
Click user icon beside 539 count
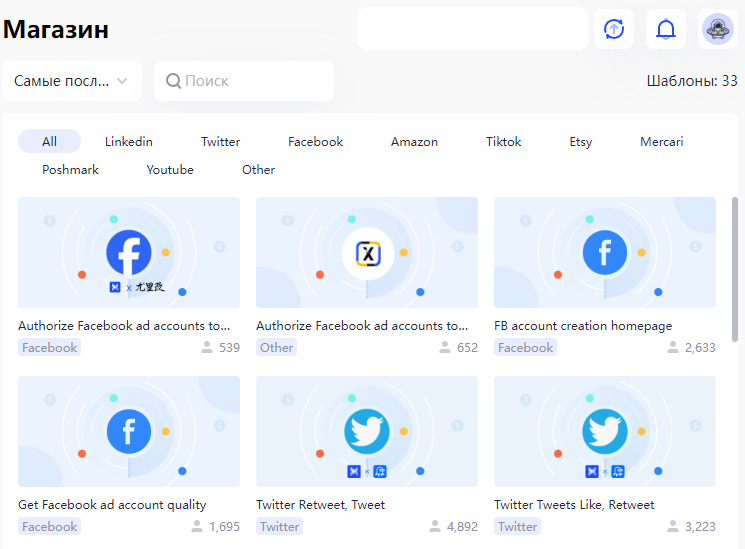coord(207,347)
